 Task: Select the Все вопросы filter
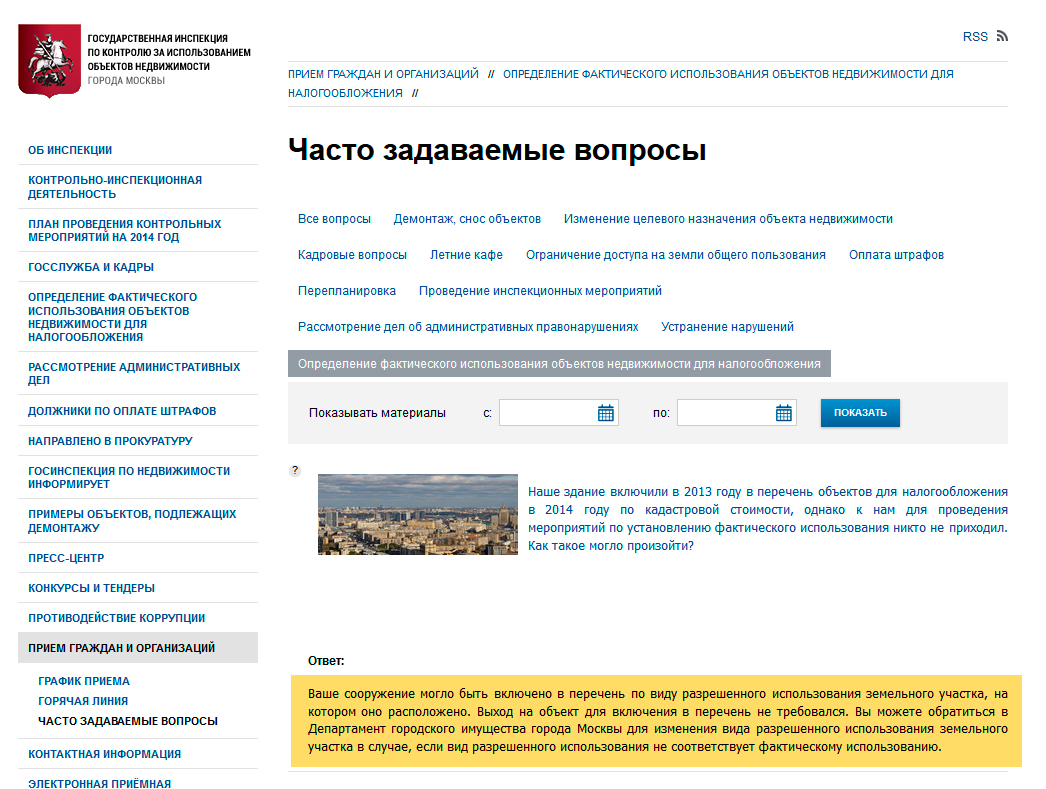pos(334,219)
